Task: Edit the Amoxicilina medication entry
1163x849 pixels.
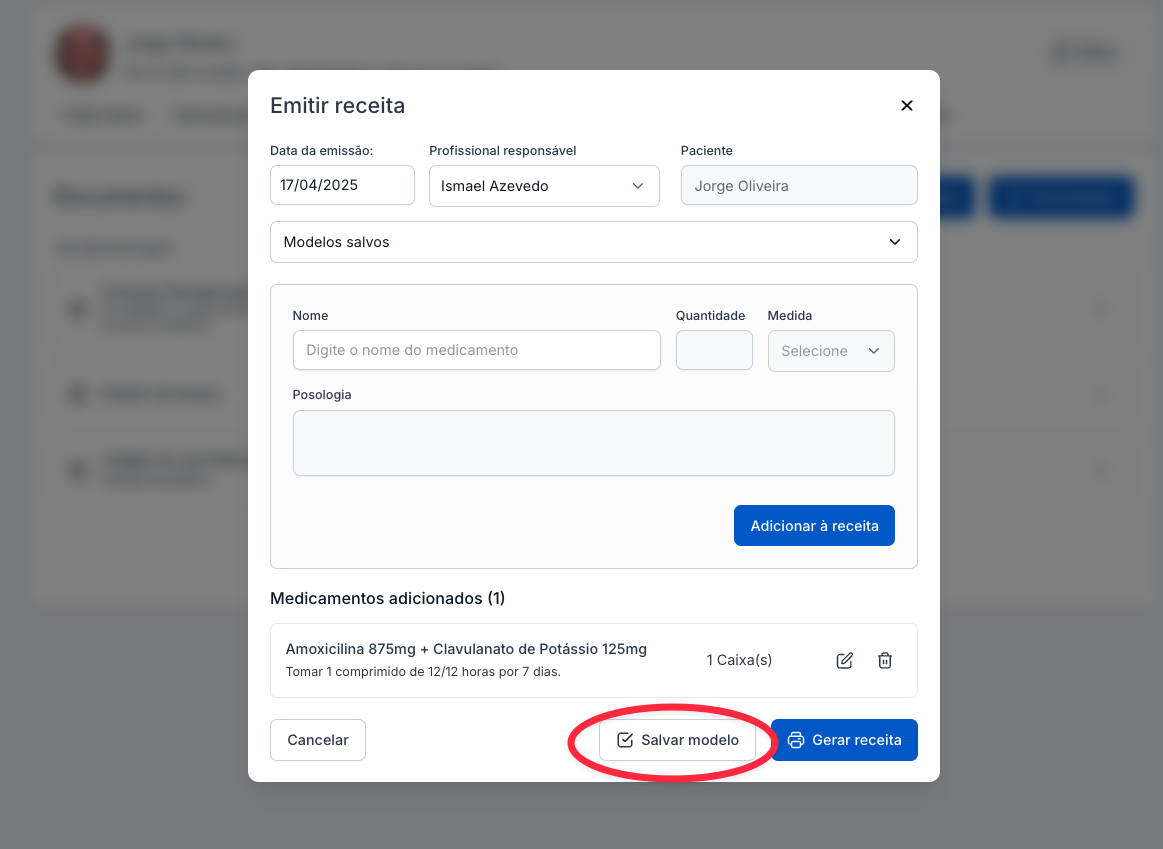Action: 845,660
